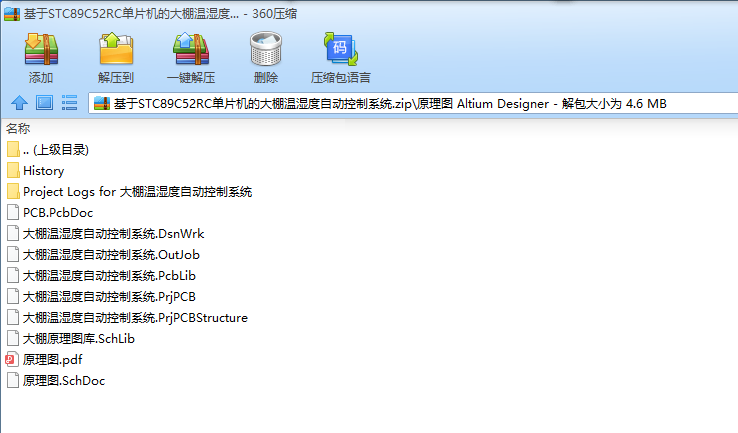Viewport: 738px width, 433px height.
Task: Switch to the large icon view button
Action: 45,103
